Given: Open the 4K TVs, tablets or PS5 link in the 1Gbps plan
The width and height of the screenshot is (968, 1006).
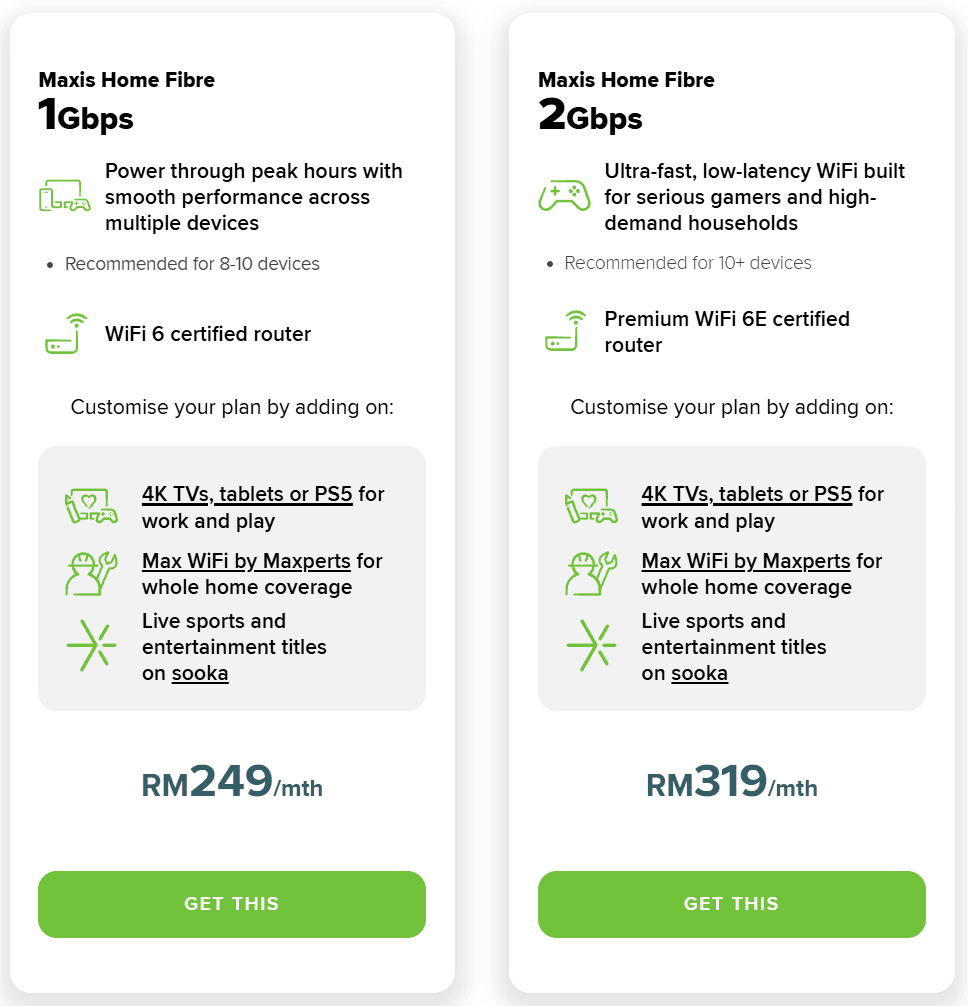Looking at the screenshot, I should coord(247,494).
